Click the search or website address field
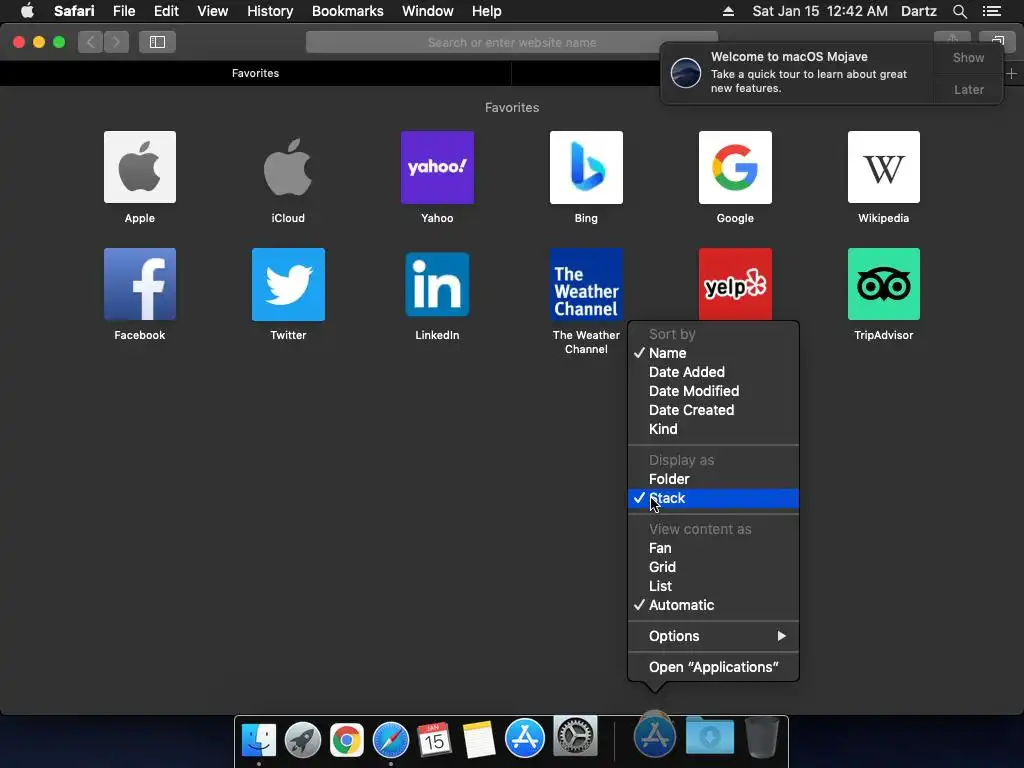 coord(511,42)
